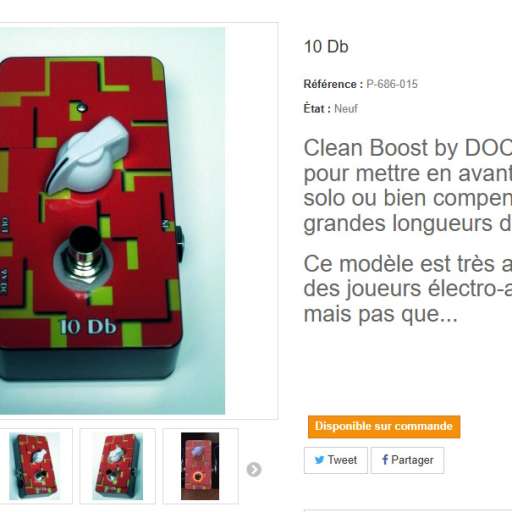This screenshot has width=512, height=512.
Task: Click the État Neuf condition text
Action: point(330,109)
